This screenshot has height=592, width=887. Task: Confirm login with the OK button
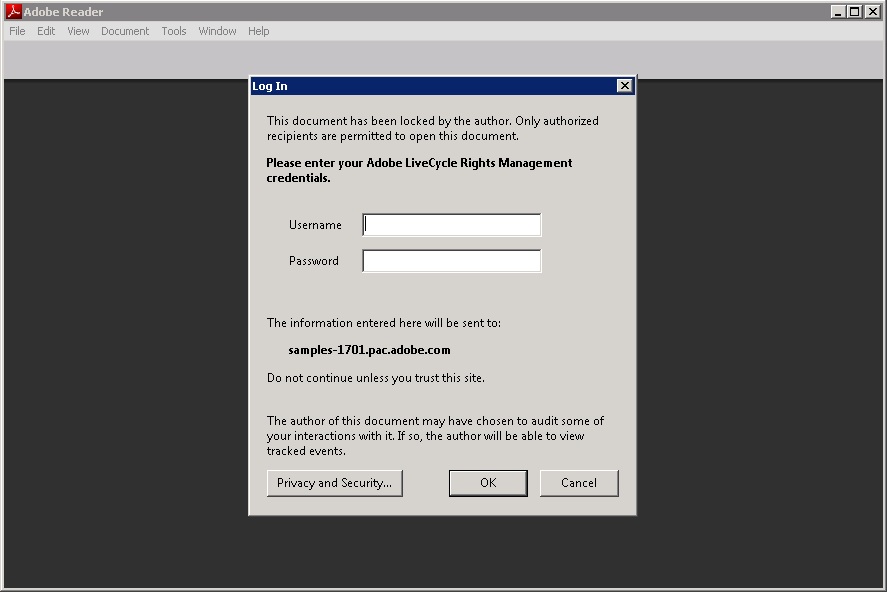click(488, 482)
